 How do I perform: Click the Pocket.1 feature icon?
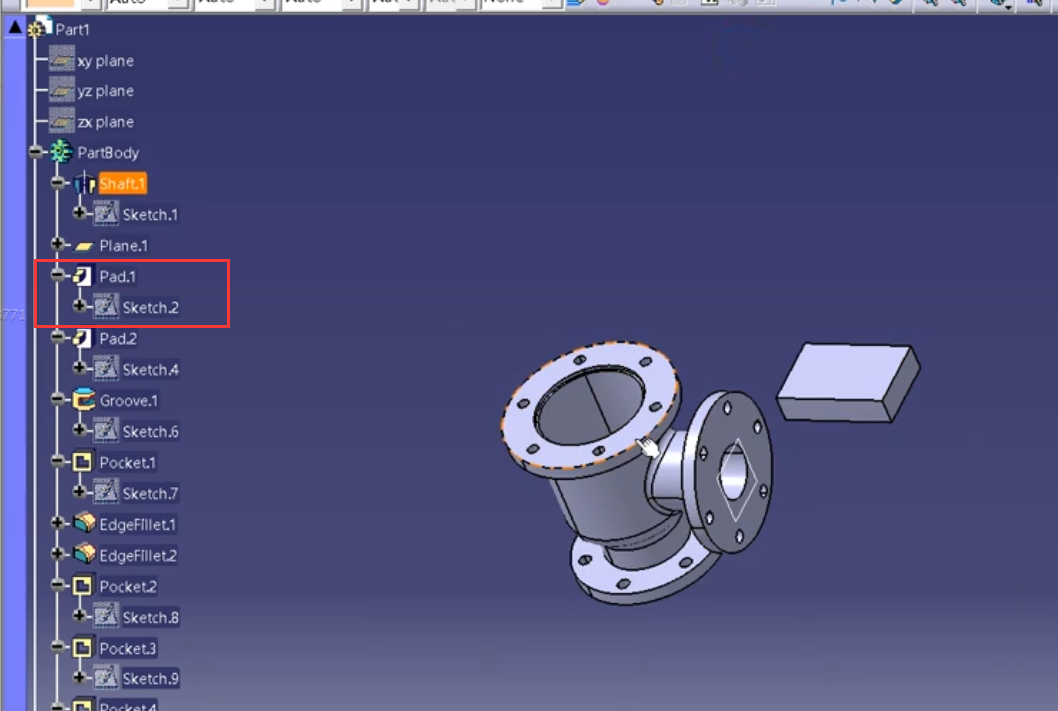(83, 462)
